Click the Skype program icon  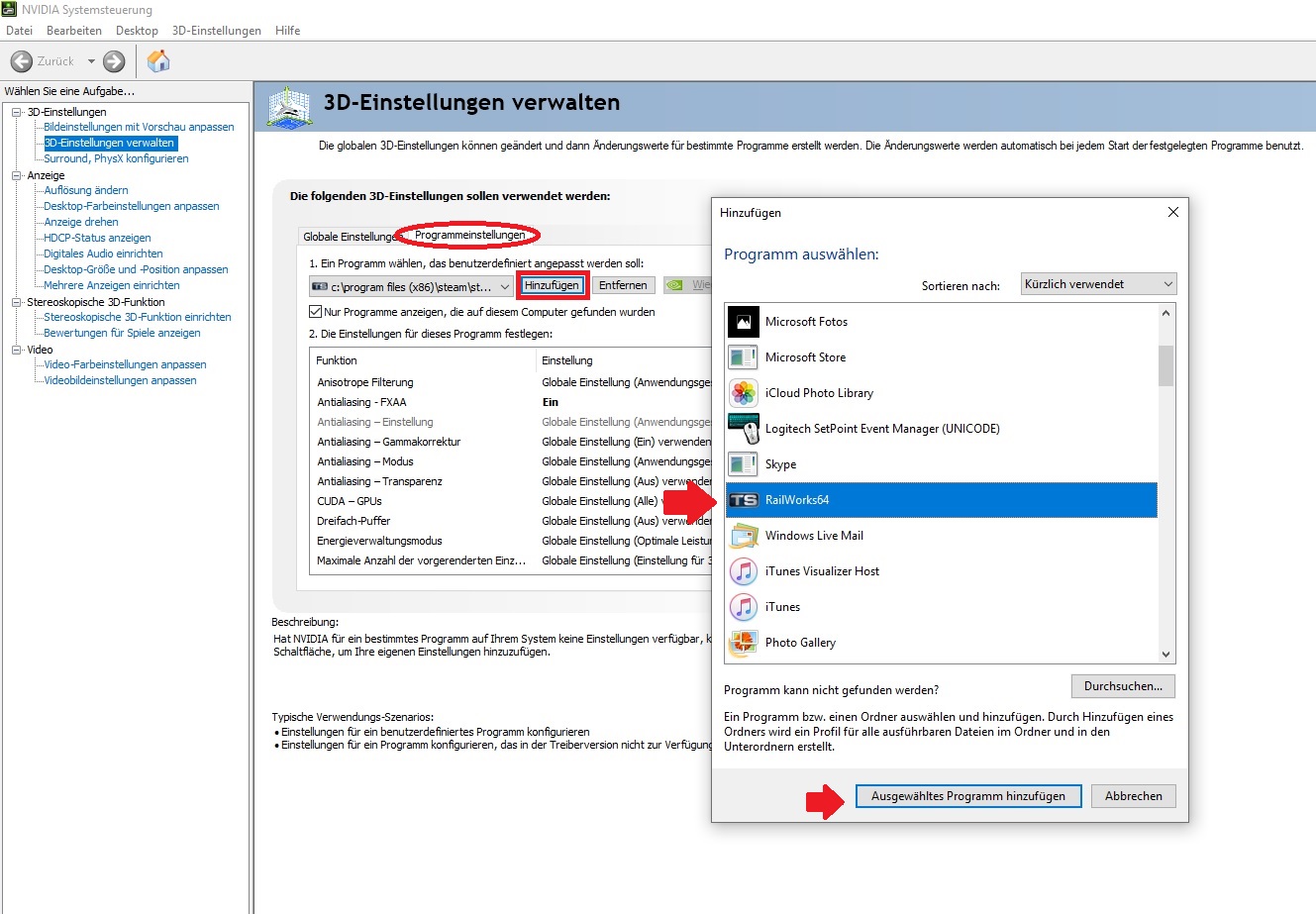[743, 464]
